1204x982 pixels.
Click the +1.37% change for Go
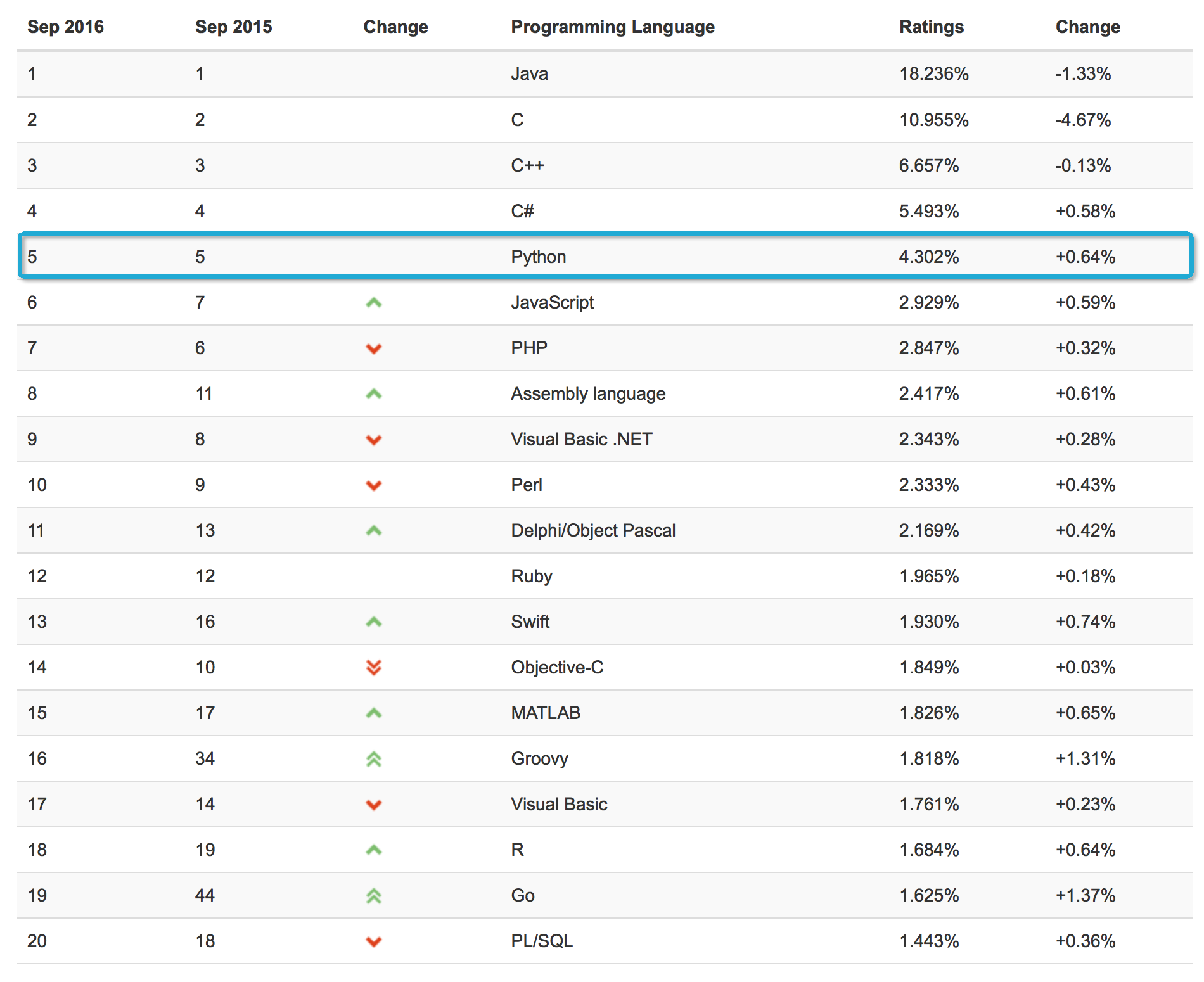(x=1086, y=895)
